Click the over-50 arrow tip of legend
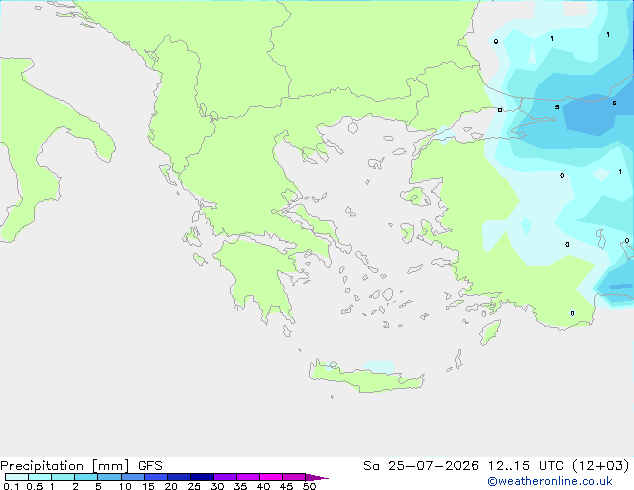634x490 pixels. [x=317, y=477]
